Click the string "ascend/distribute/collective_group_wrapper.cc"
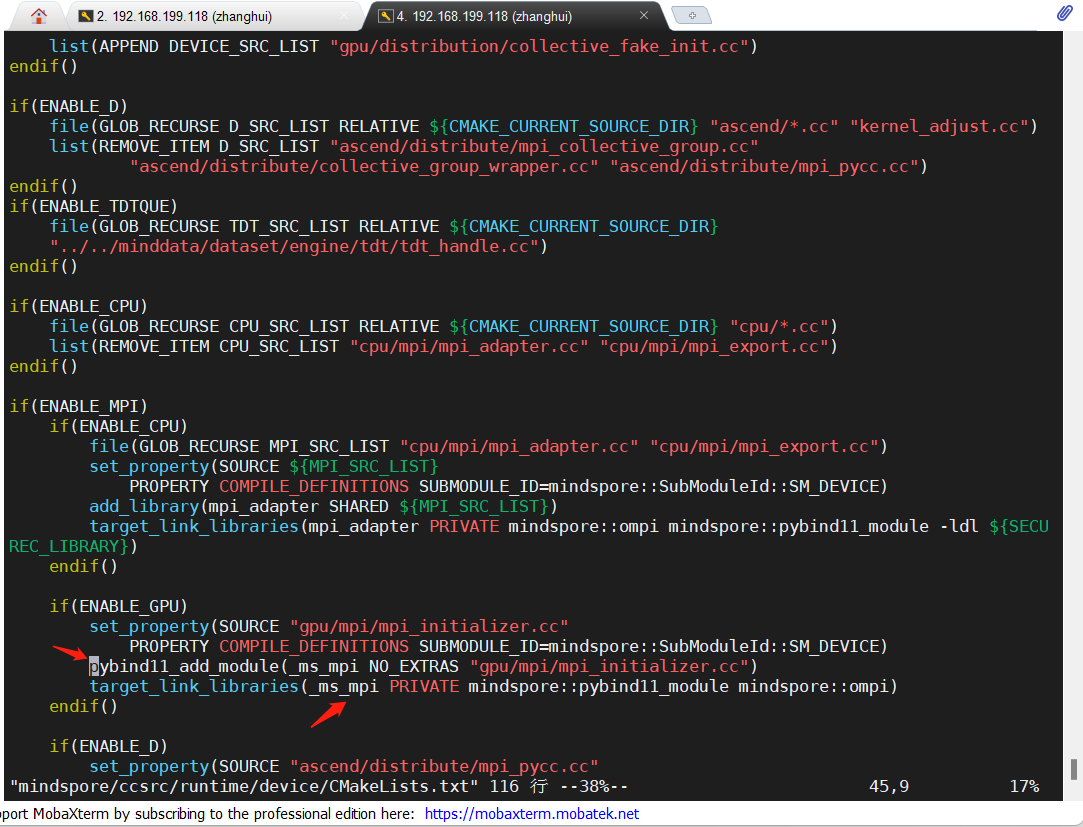The height and width of the screenshot is (827, 1083). pyautogui.click(x=364, y=167)
